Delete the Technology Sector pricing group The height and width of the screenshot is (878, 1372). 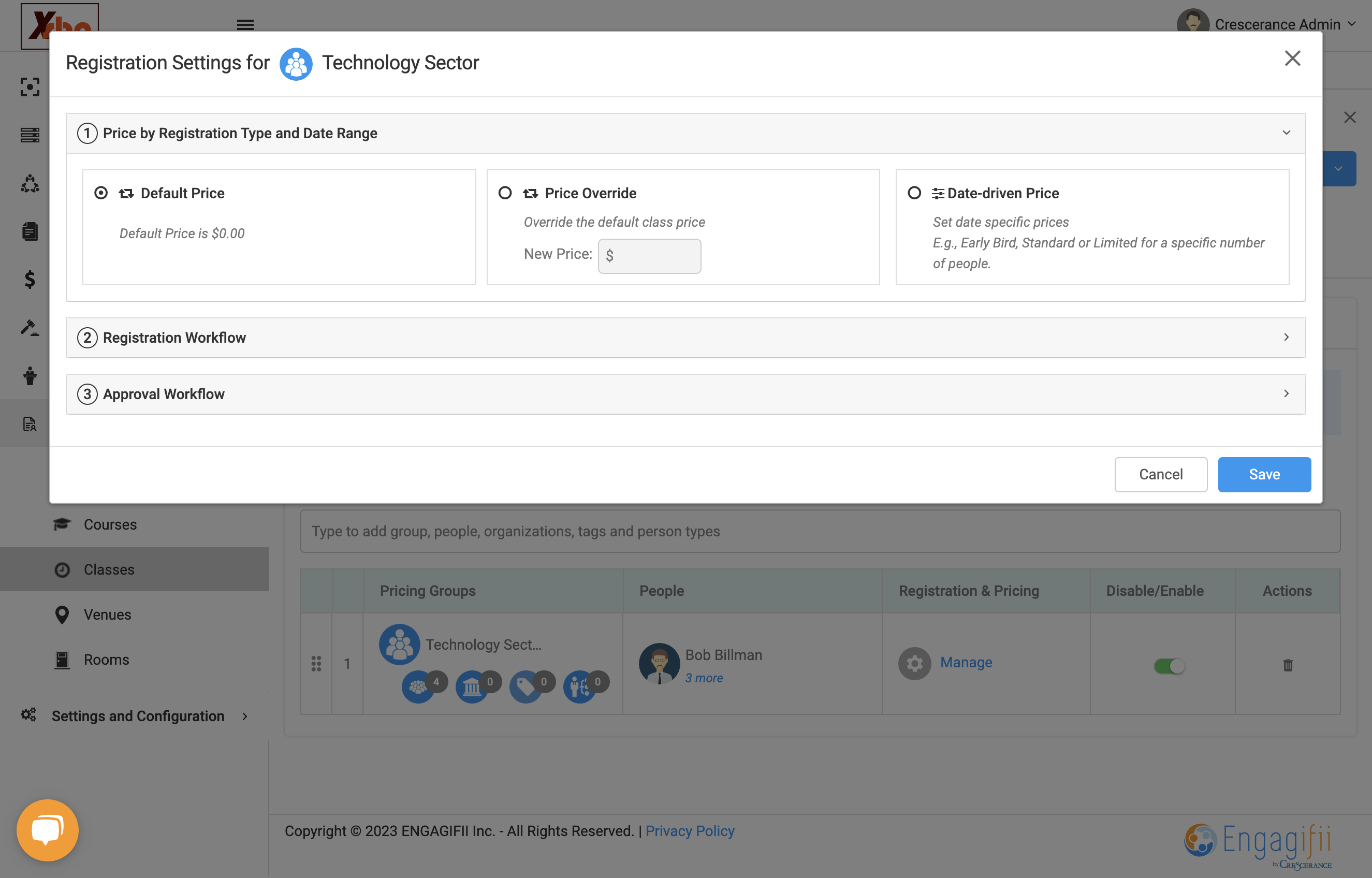coord(1288,665)
